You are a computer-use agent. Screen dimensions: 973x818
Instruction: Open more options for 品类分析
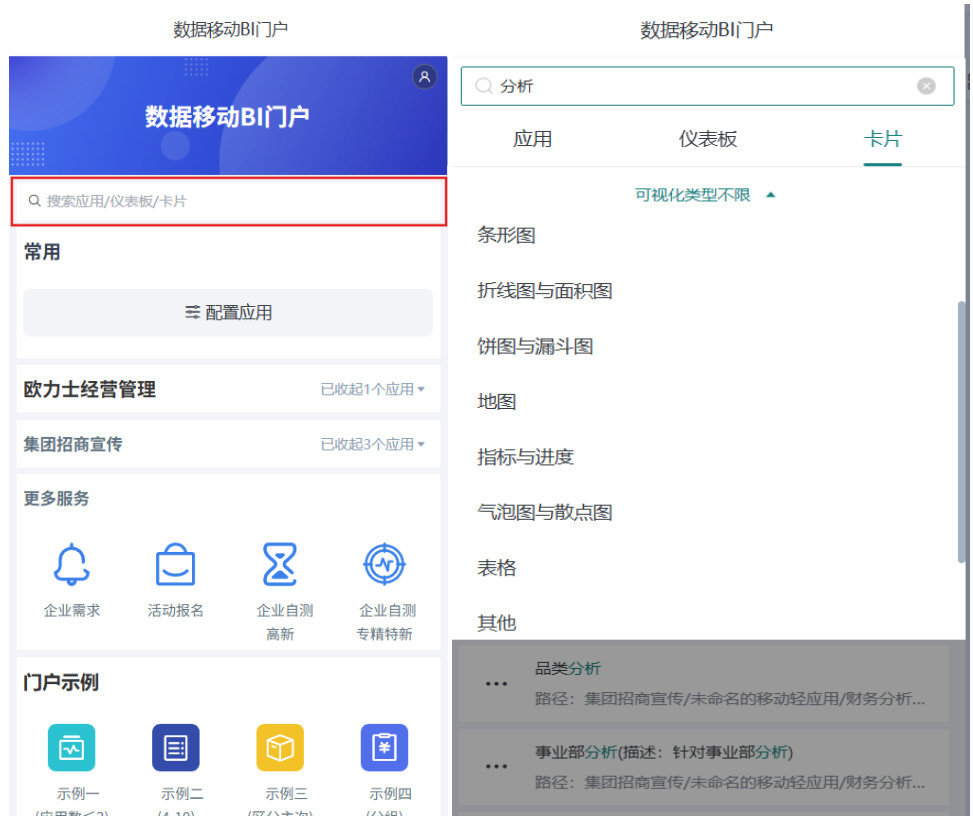point(495,683)
